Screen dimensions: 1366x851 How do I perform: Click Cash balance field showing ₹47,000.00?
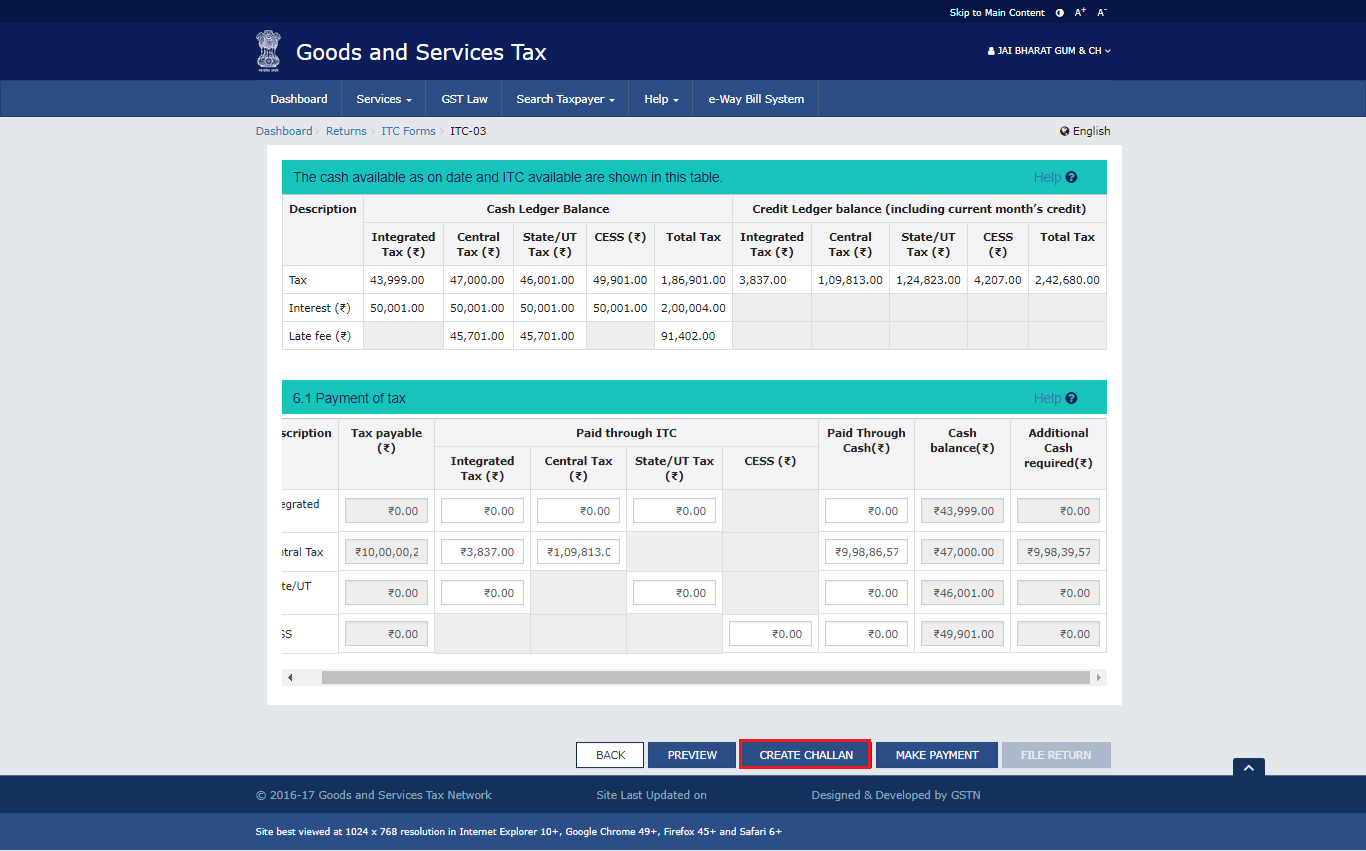(x=962, y=552)
